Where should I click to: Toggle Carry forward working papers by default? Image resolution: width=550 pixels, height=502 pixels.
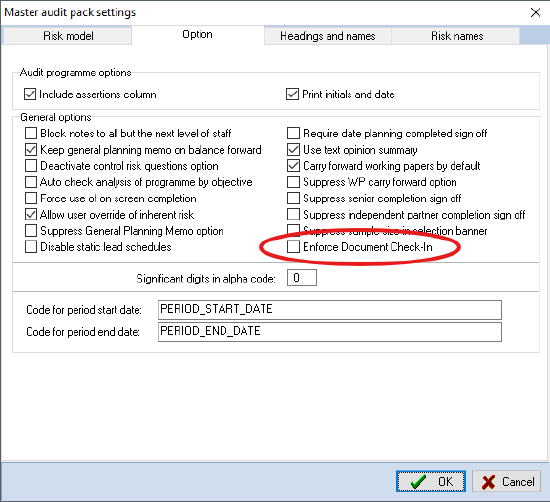[x=293, y=166]
